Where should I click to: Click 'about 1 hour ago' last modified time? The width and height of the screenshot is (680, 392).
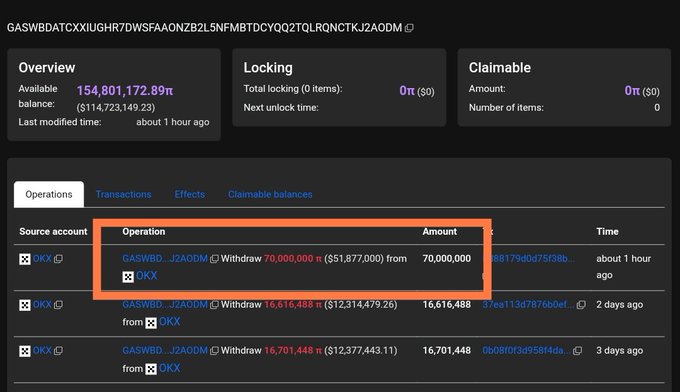173,122
